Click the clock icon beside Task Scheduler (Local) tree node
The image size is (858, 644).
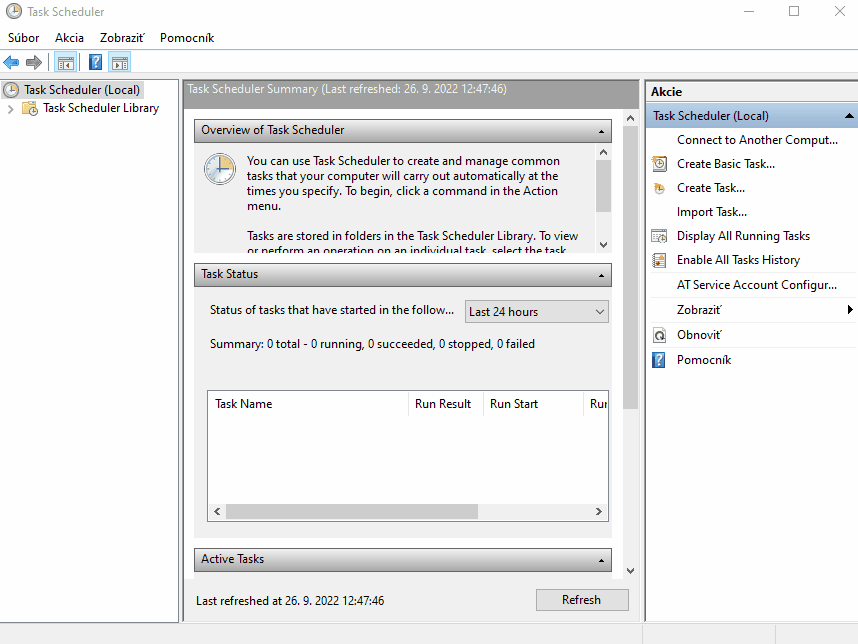11,90
